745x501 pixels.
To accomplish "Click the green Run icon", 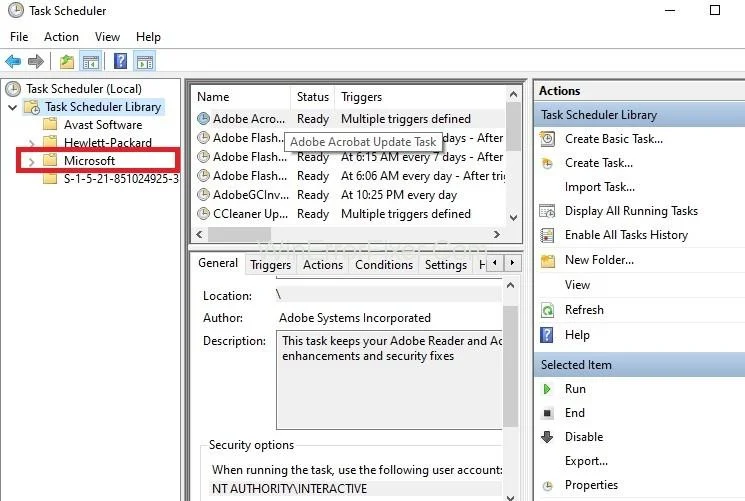I will [x=547, y=389].
